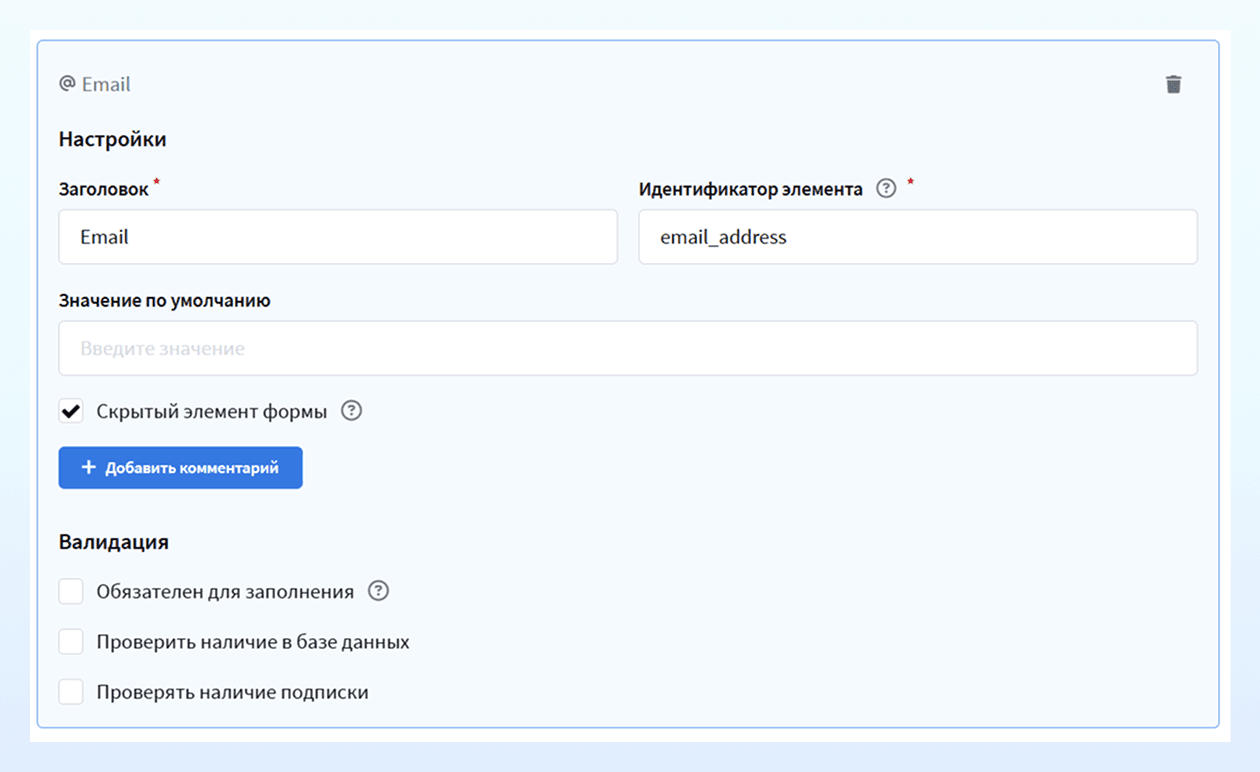
Task: Check Проверять наличие подписки option
Action: coord(71,692)
